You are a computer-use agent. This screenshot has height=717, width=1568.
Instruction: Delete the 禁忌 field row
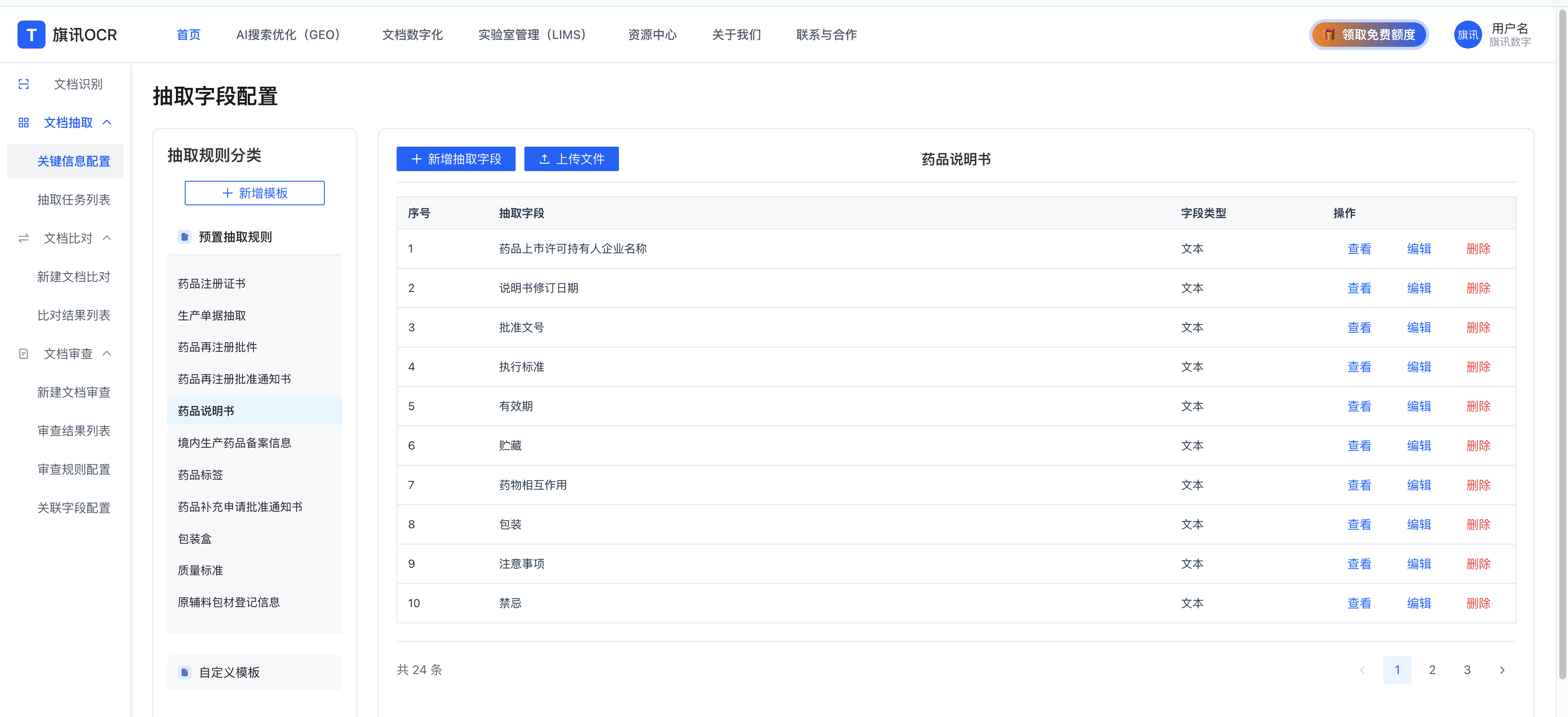click(1478, 603)
